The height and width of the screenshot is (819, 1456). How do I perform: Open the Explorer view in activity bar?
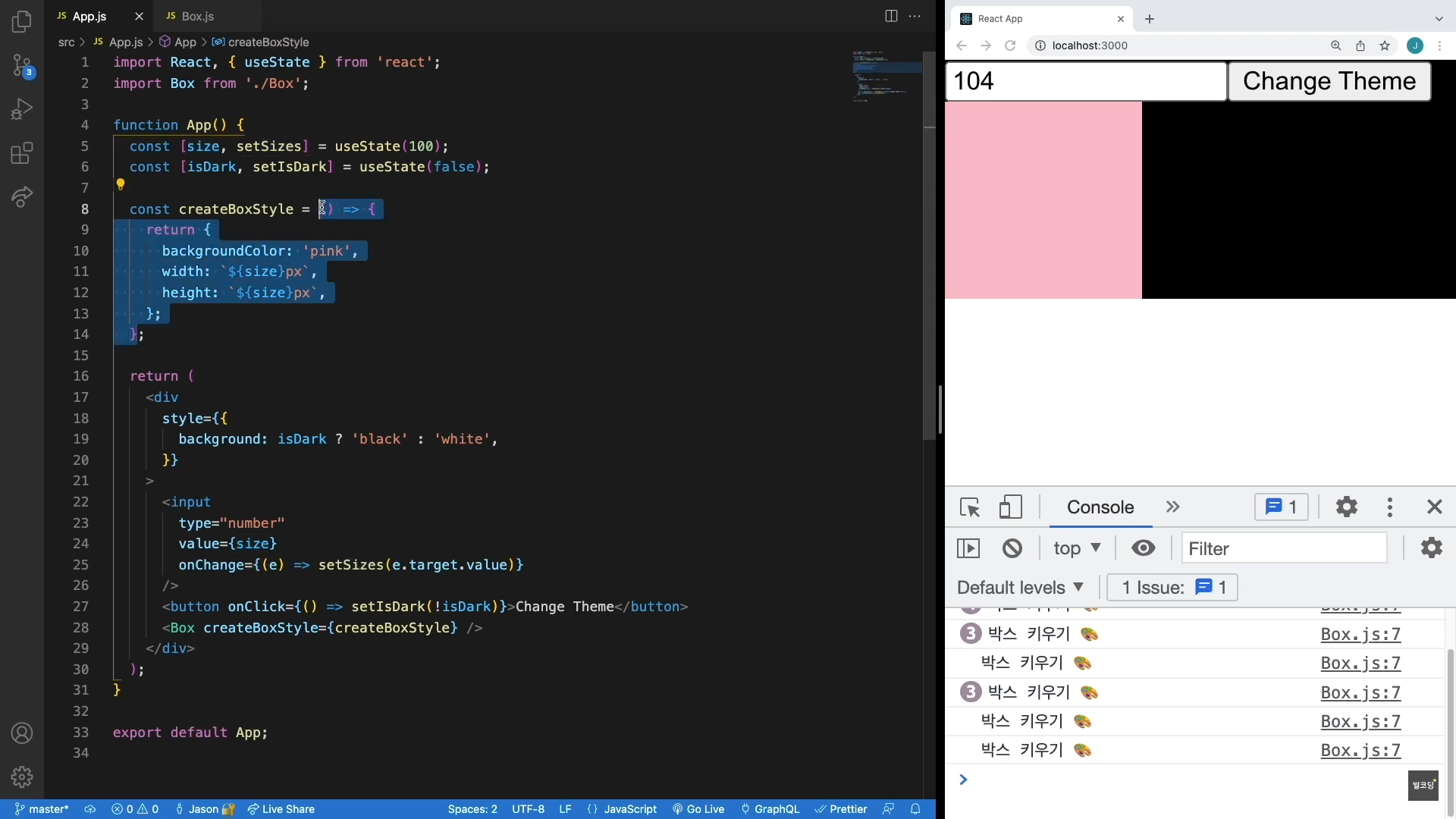point(22,22)
